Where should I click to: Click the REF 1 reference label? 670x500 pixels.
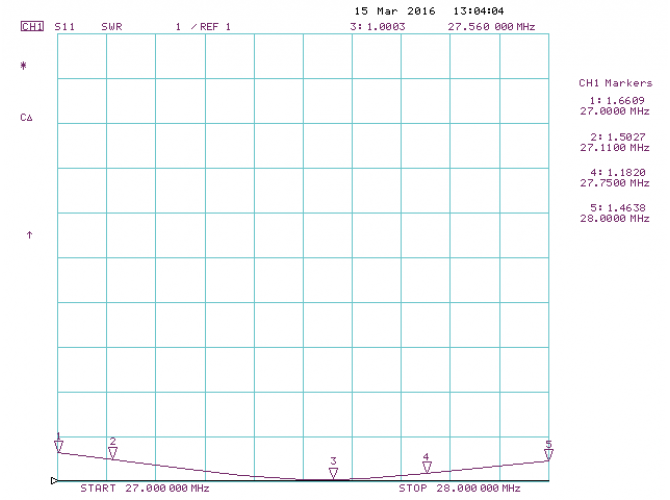point(215,26)
